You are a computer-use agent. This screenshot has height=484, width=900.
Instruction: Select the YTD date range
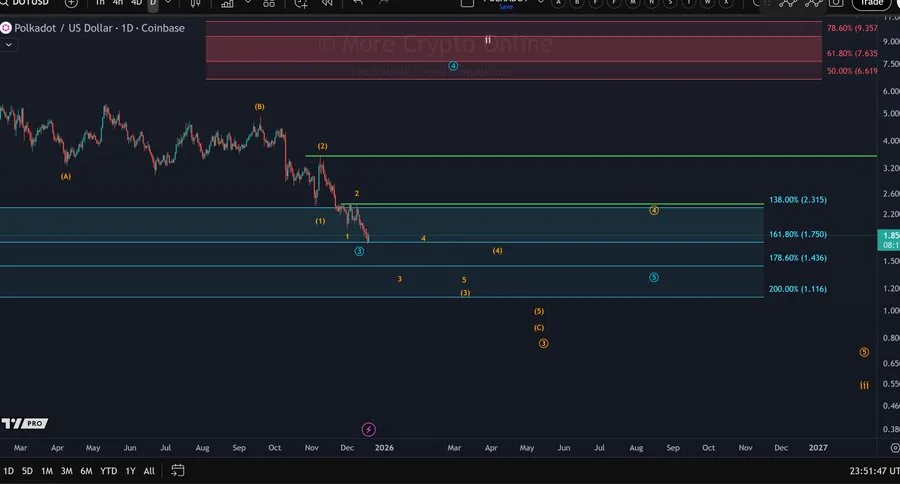[x=108, y=471]
